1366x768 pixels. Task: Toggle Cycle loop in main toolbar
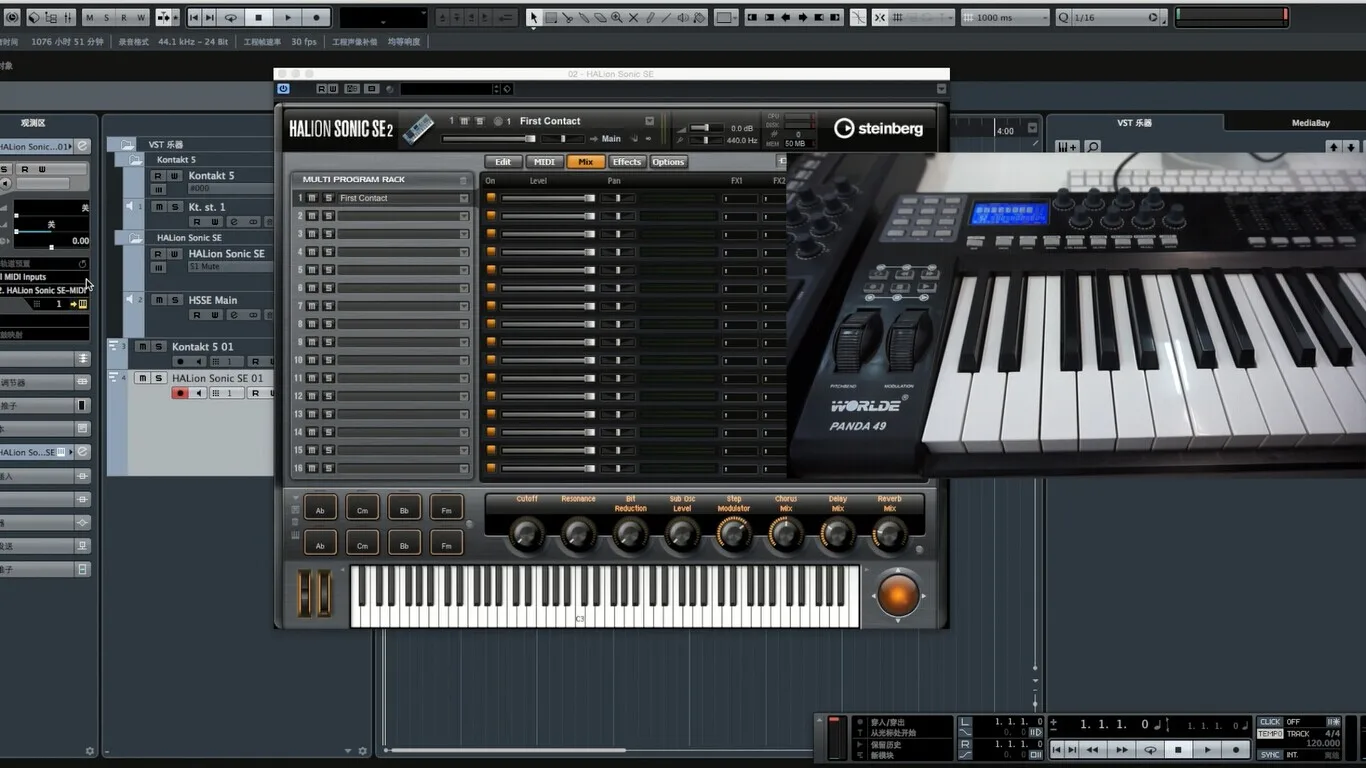point(230,17)
